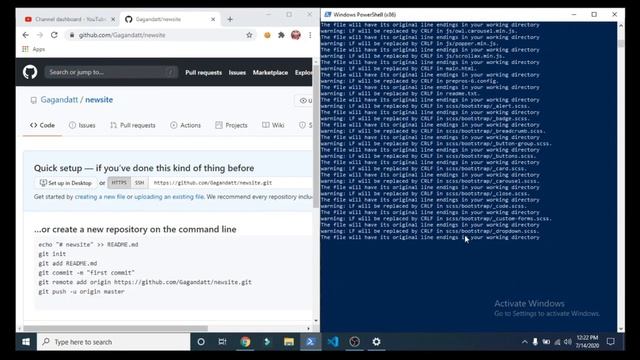The height and width of the screenshot is (360, 640).
Task: Select the Issues repository tab
Action: pos(82,125)
